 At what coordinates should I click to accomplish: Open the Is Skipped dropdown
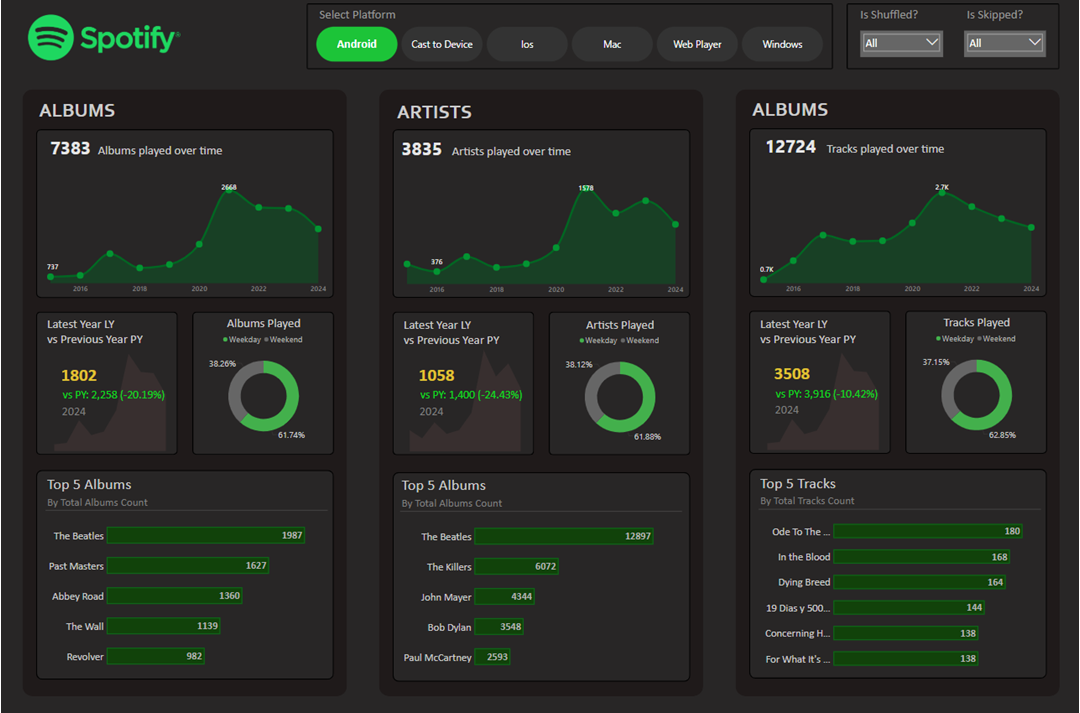click(1003, 43)
